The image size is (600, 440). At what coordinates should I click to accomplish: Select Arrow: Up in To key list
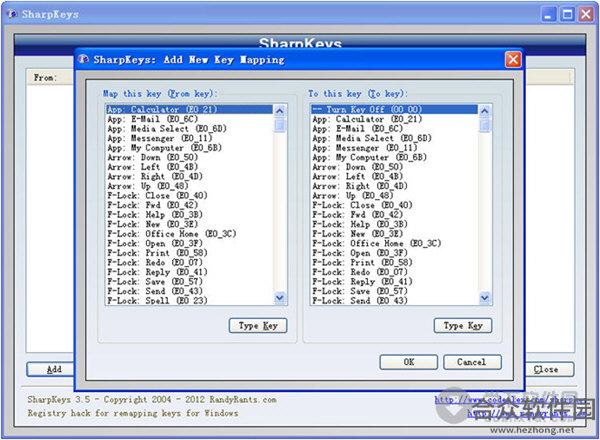pyautogui.click(x=395, y=196)
